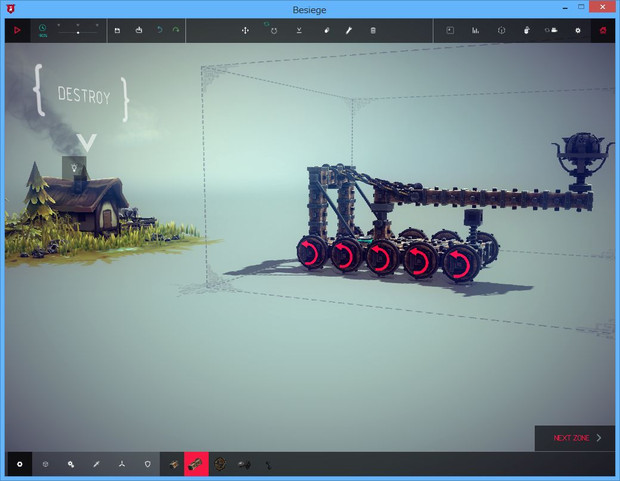Open the load machine icon
Screen dimensions: 620x481
coord(137,30)
